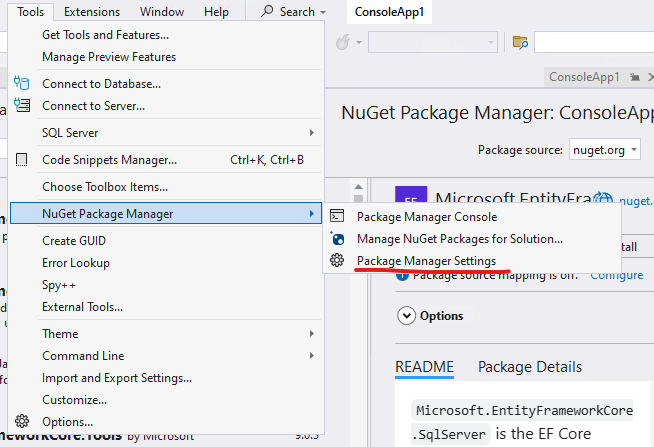The width and height of the screenshot is (654, 447).
Task: Click the Options gear icon in Tools menu
Action: coord(22,421)
